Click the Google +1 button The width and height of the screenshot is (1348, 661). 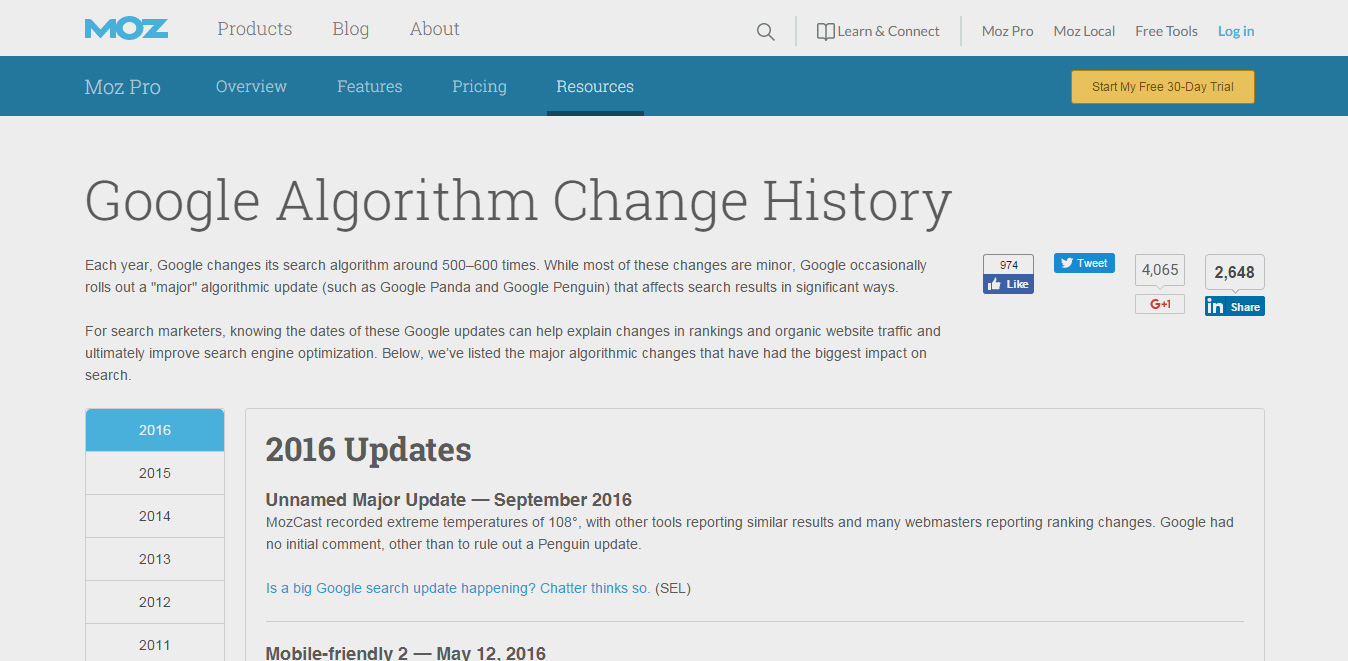pyautogui.click(x=1160, y=304)
